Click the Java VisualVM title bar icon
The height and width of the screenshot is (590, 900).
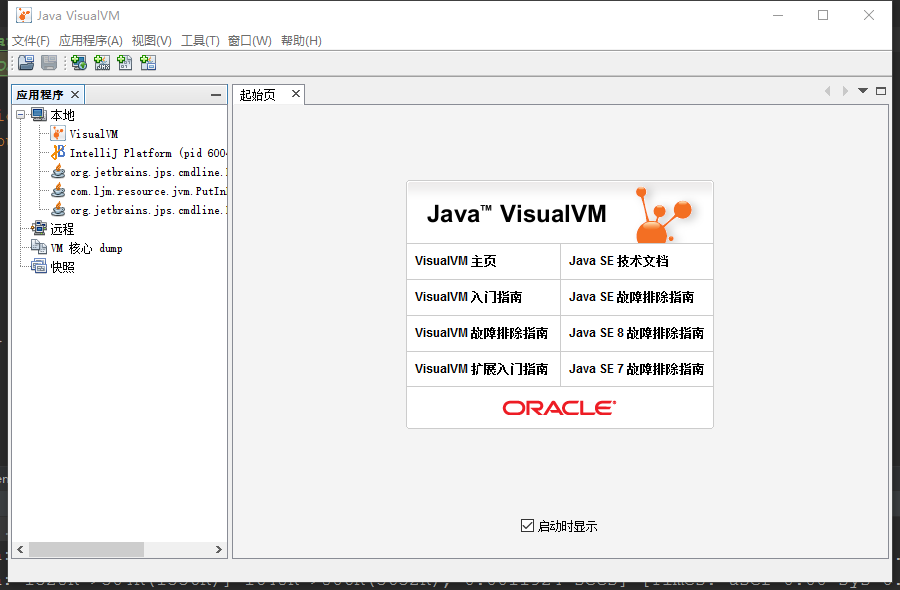24,15
